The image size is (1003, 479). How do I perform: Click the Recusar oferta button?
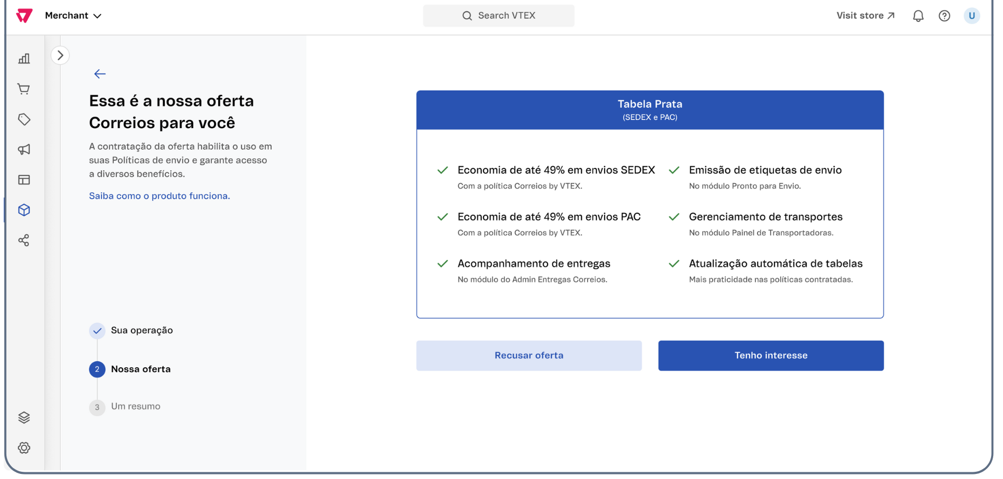tap(528, 355)
